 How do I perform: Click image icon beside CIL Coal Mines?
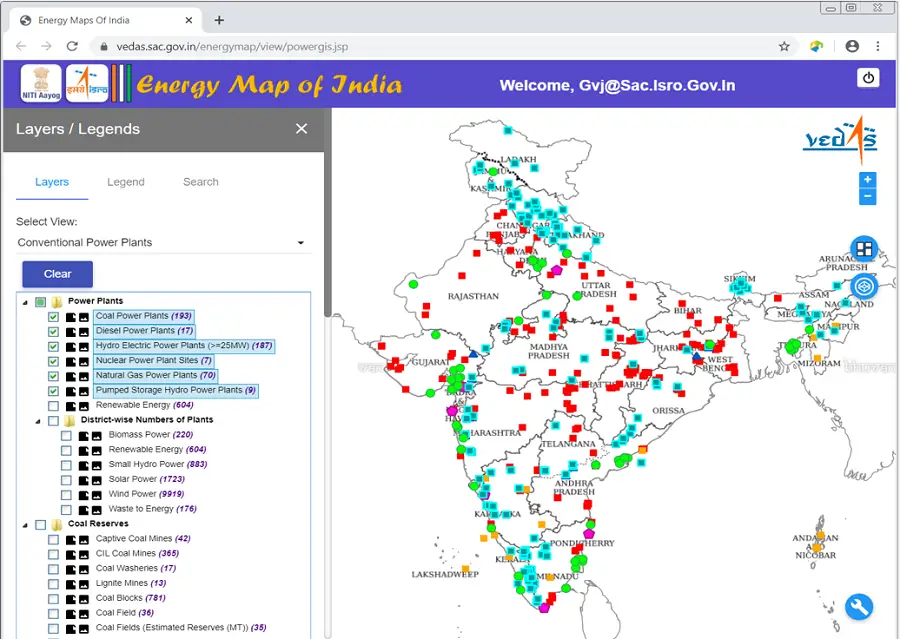click(x=84, y=555)
